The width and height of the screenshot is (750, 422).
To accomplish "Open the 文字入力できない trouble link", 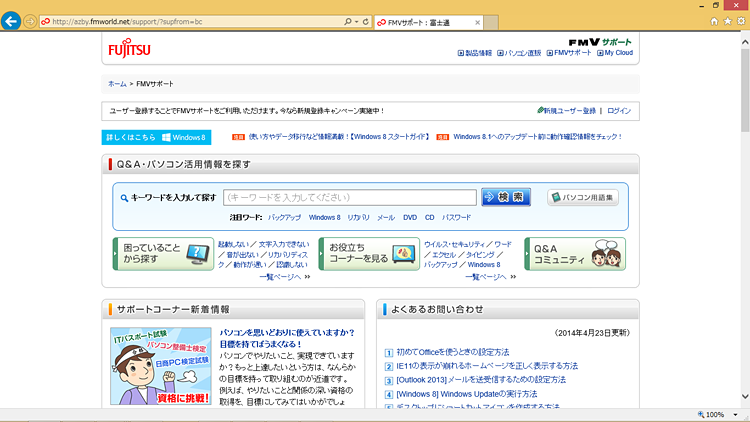I will pos(284,244).
